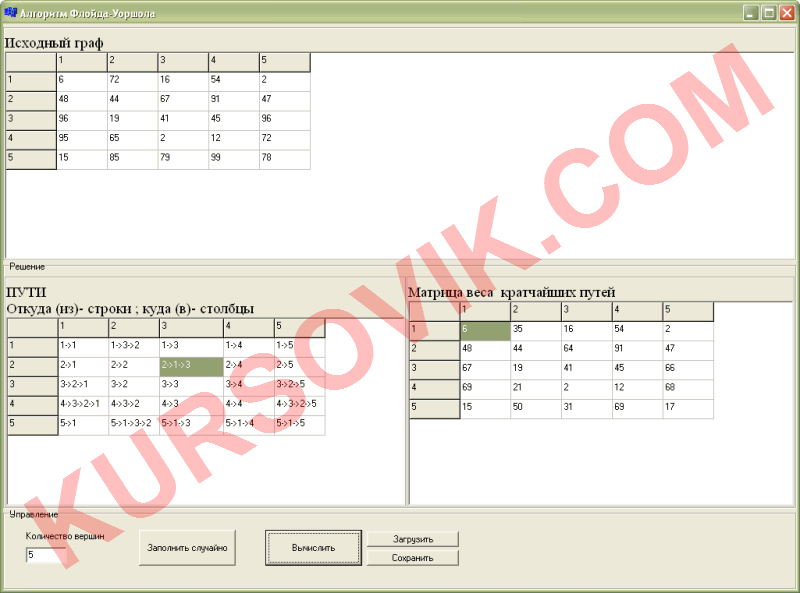
Task: Select cell 91 in Исходный граф table
Action: click(234, 101)
